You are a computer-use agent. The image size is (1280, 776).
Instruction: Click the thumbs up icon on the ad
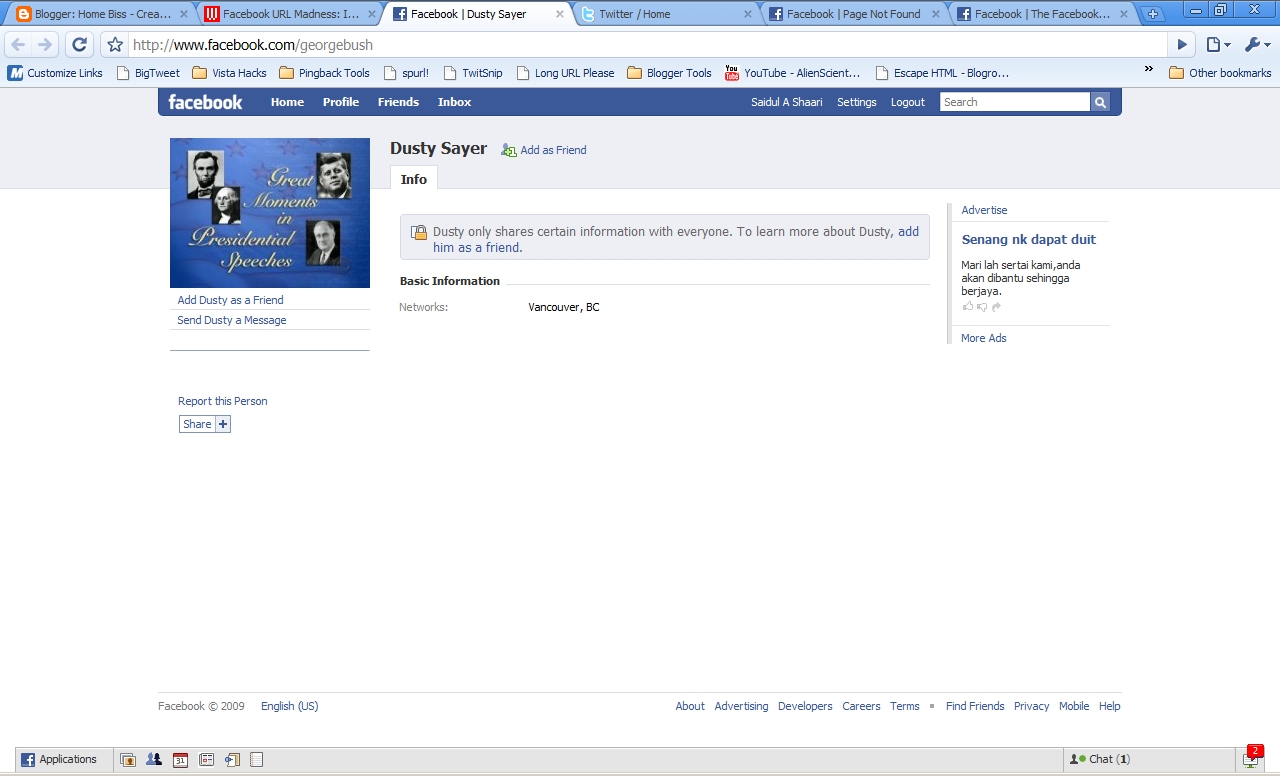click(x=967, y=307)
